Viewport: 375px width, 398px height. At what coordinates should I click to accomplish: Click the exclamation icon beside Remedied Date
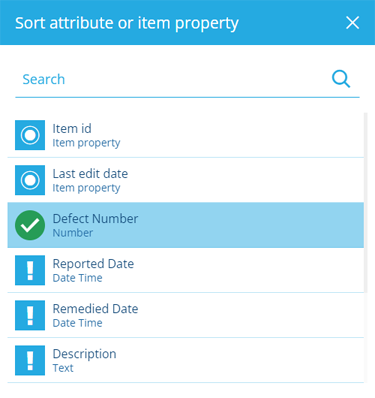click(x=30, y=315)
